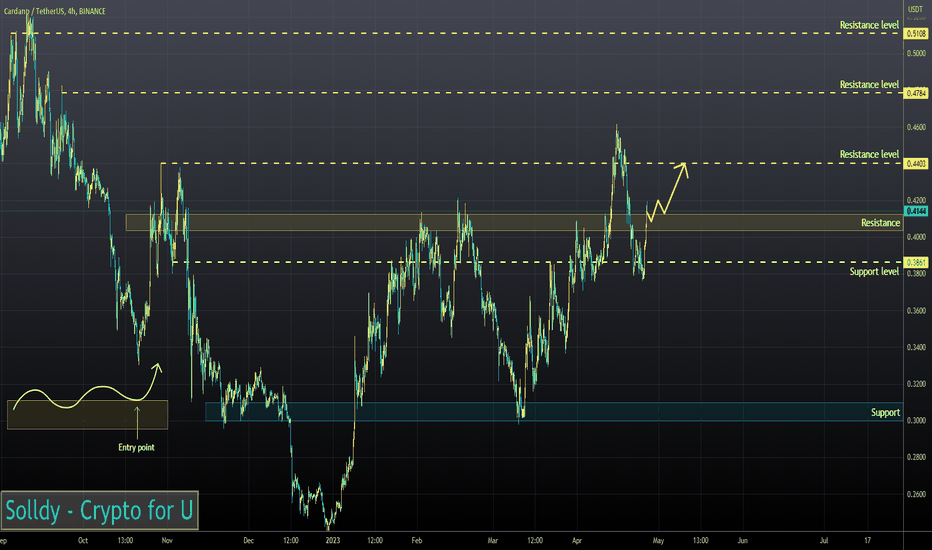Click the 0.3400 price scale value
The image size is (932, 550).
(916, 347)
